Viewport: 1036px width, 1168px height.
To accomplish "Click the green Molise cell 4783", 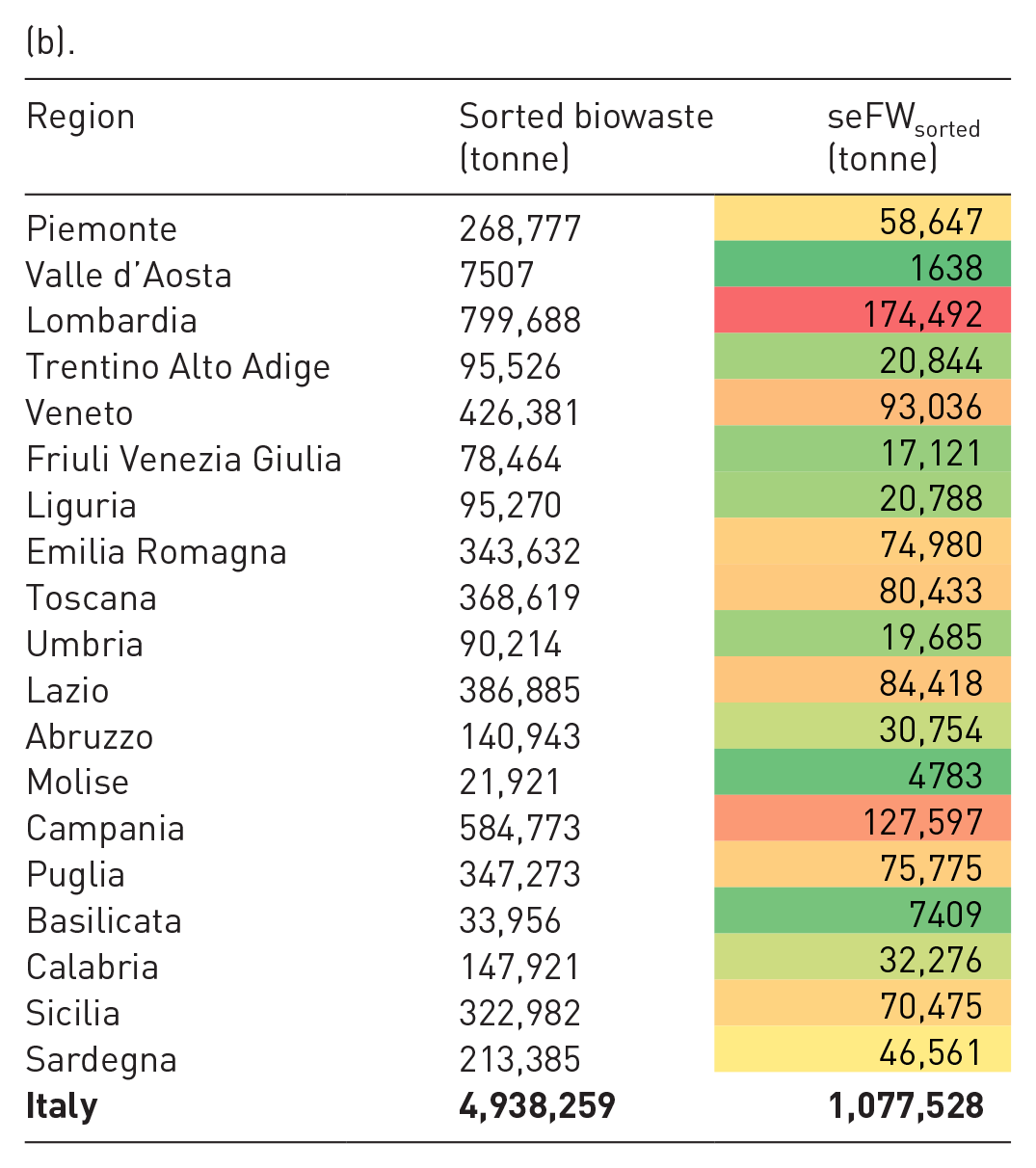I will pyautogui.click(x=863, y=772).
